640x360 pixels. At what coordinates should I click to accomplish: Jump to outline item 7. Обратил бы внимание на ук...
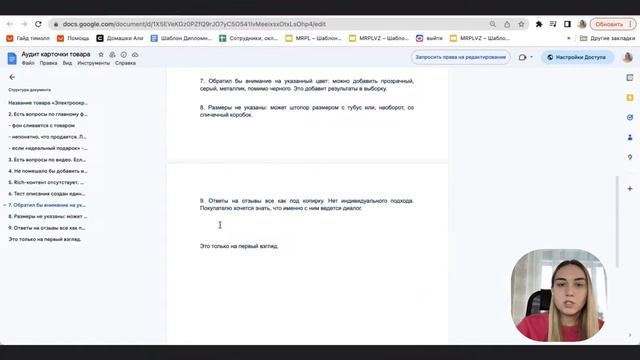[47, 205]
